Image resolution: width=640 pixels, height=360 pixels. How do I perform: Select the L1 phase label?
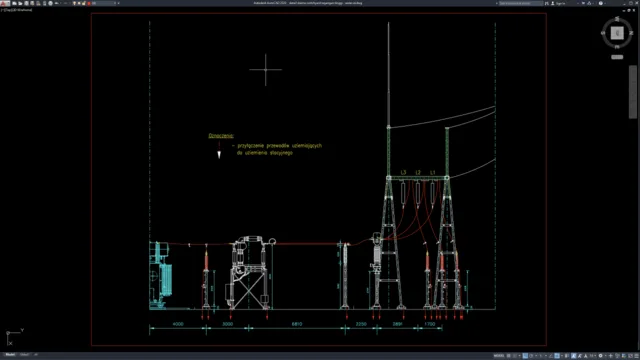(x=433, y=173)
